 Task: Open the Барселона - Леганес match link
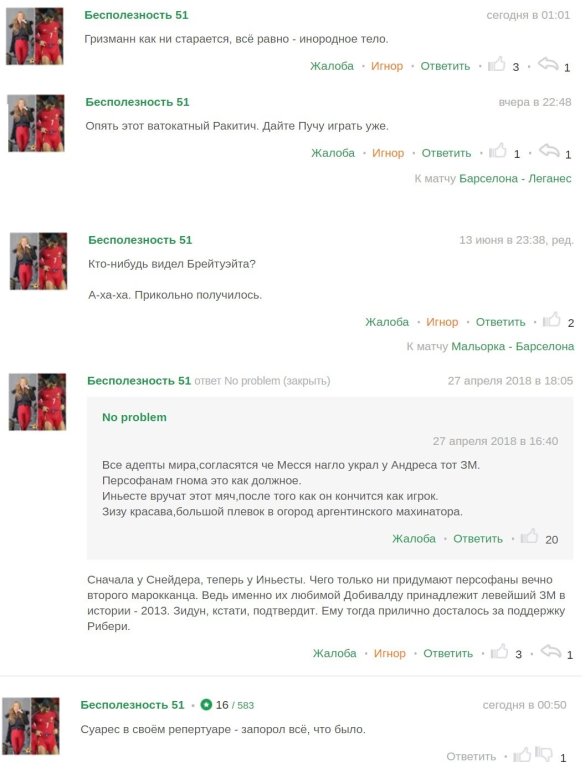click(515, 179)
